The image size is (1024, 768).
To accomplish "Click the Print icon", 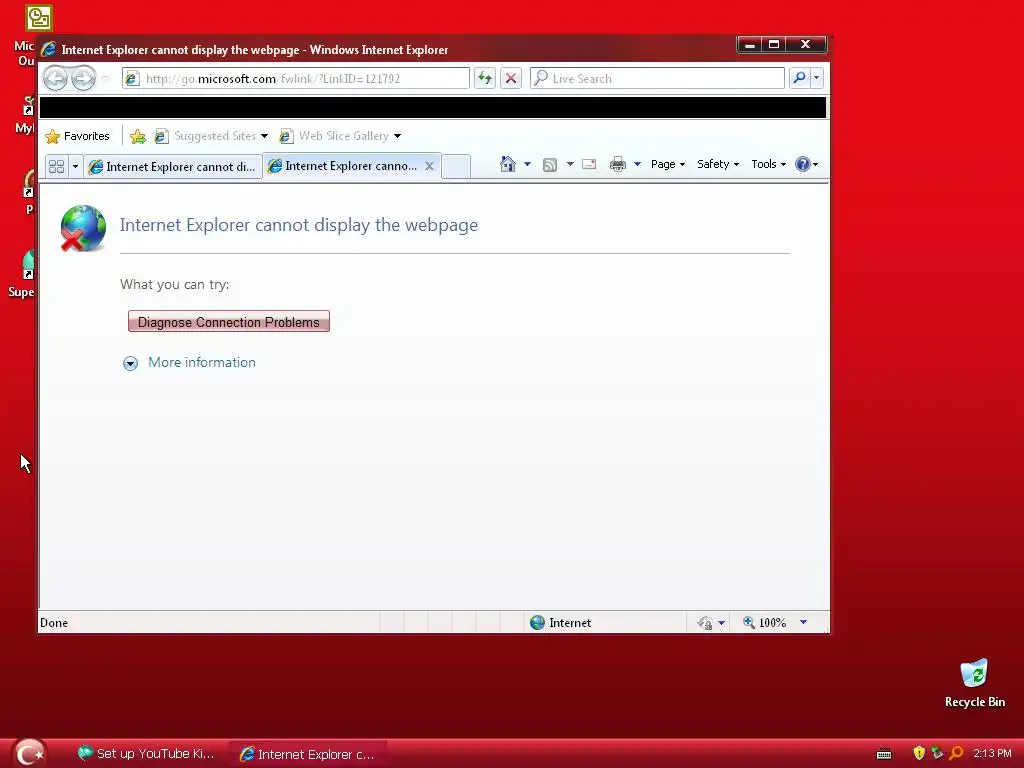I will click(617, 164).
